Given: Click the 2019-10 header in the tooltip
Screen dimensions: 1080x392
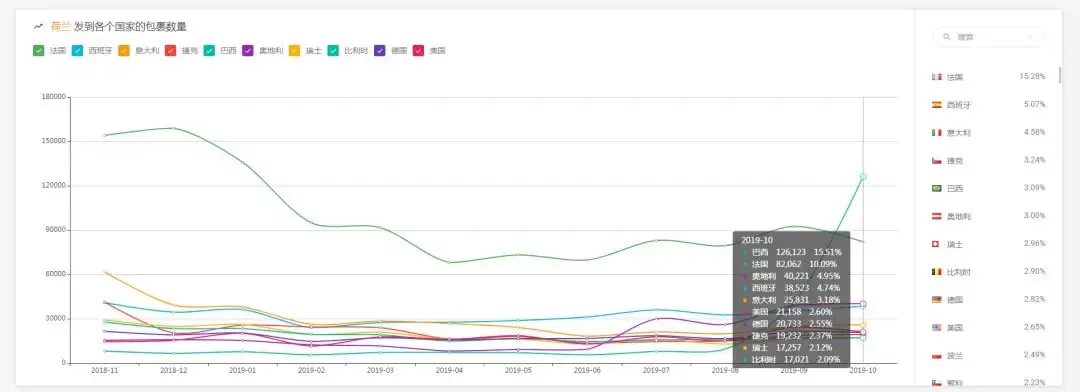Looking at the screenshot, I should tap(757, 240).
